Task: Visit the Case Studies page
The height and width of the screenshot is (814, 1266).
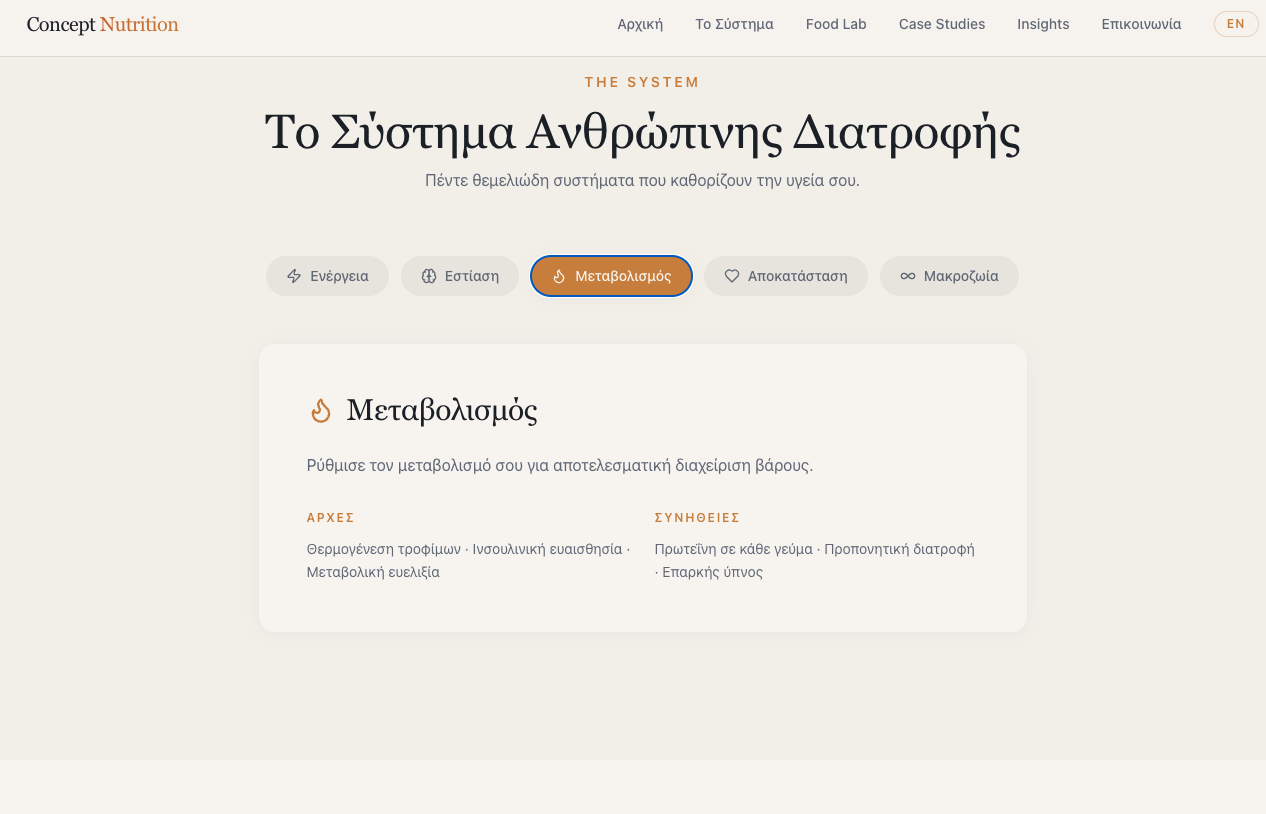Action: [x=942, y=24]
